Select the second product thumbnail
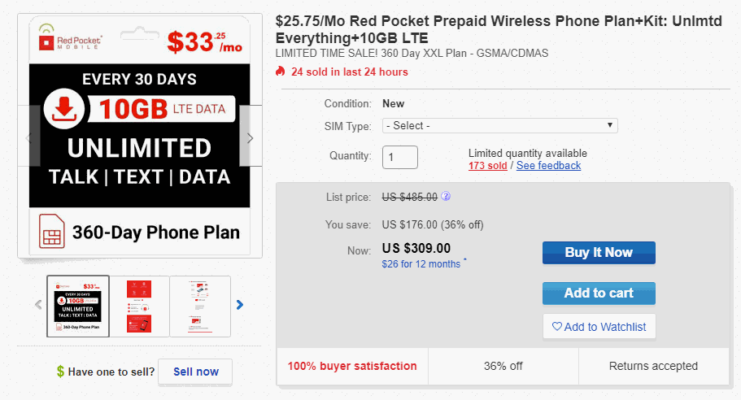Image resolution: width=741 pixels, height=400 pixels. pyautogui.click(x=140, y=306)
